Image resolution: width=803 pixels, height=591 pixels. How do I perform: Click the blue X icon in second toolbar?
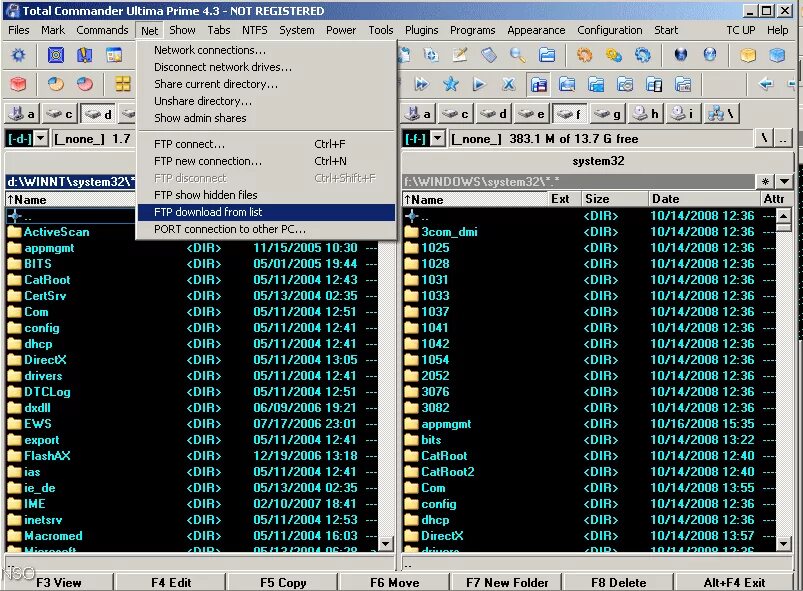pos(509,84)
